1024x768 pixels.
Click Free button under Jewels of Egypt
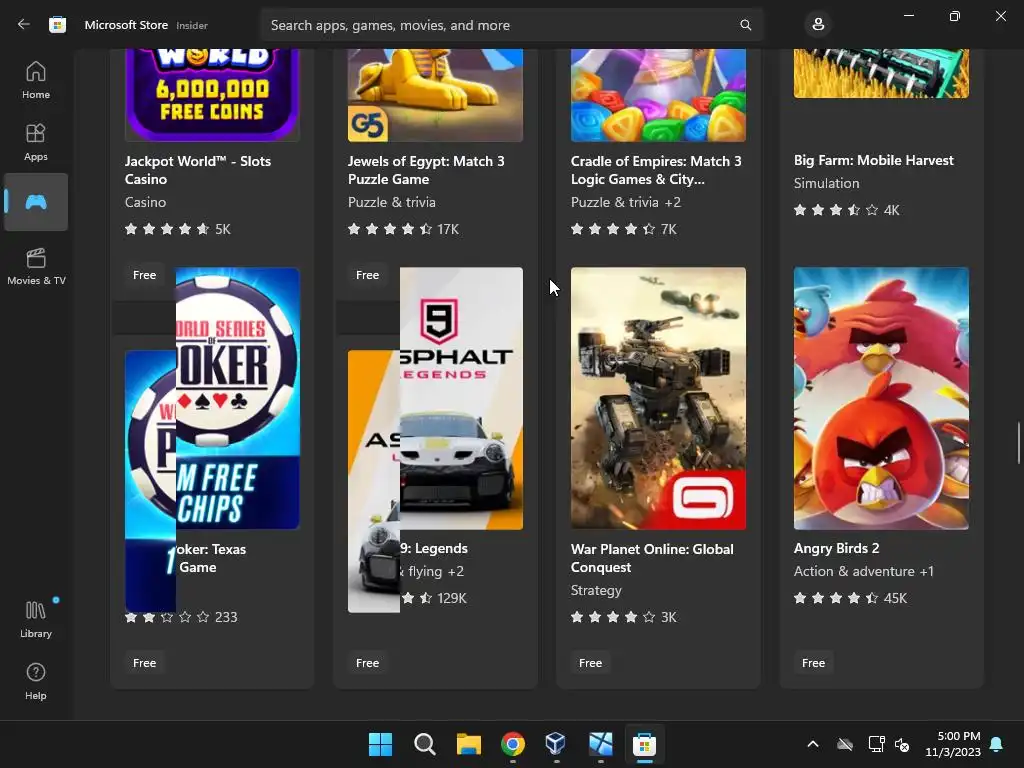(x=367, y=275)
